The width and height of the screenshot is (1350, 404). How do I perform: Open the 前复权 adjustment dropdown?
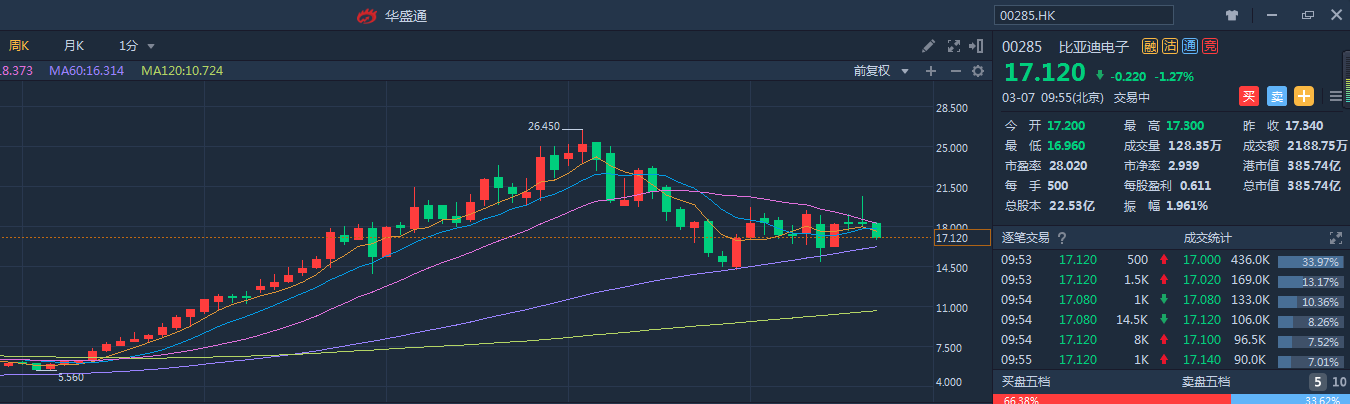881,71
